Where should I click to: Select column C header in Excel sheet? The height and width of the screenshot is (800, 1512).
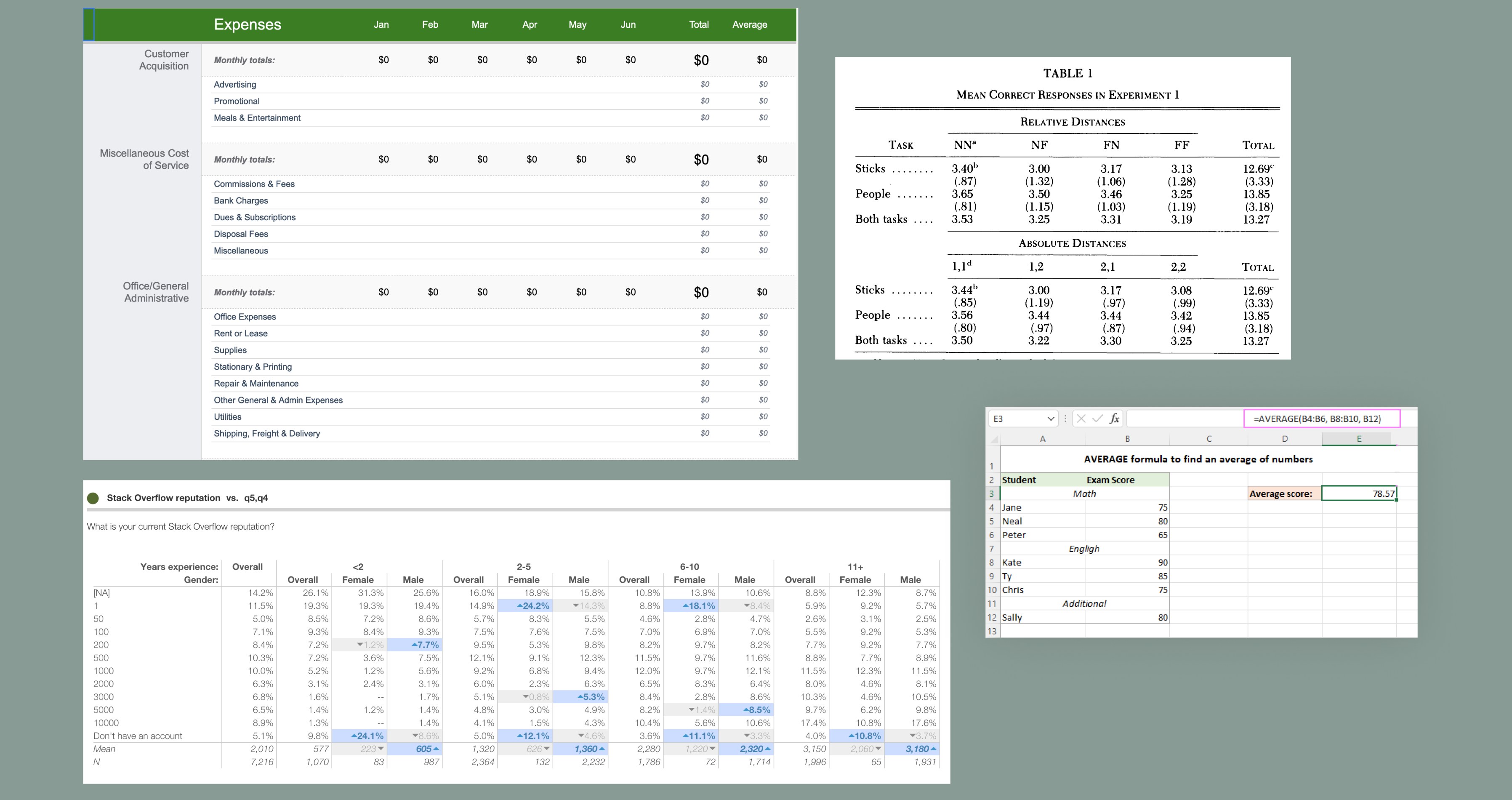pyautogui.click(x=1209, y=439)
